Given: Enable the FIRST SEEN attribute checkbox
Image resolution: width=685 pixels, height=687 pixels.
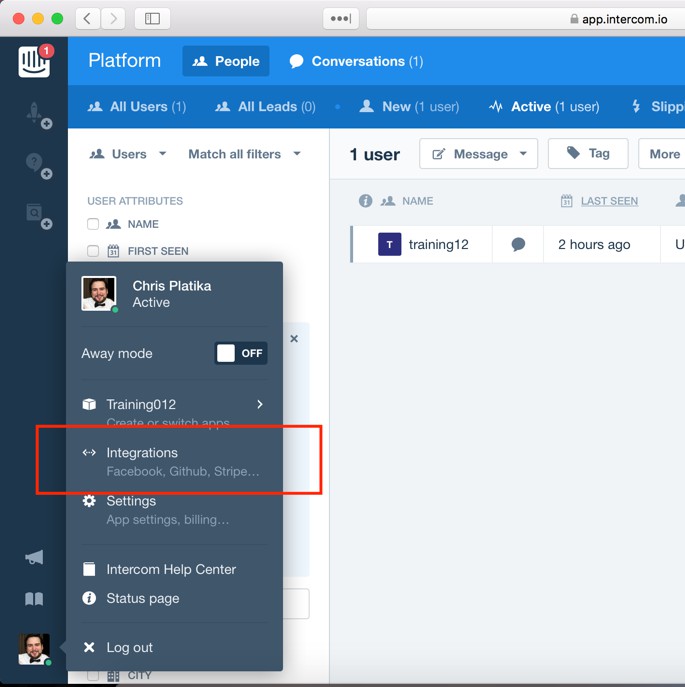Looking at the screenshot, I should [93, 252].
